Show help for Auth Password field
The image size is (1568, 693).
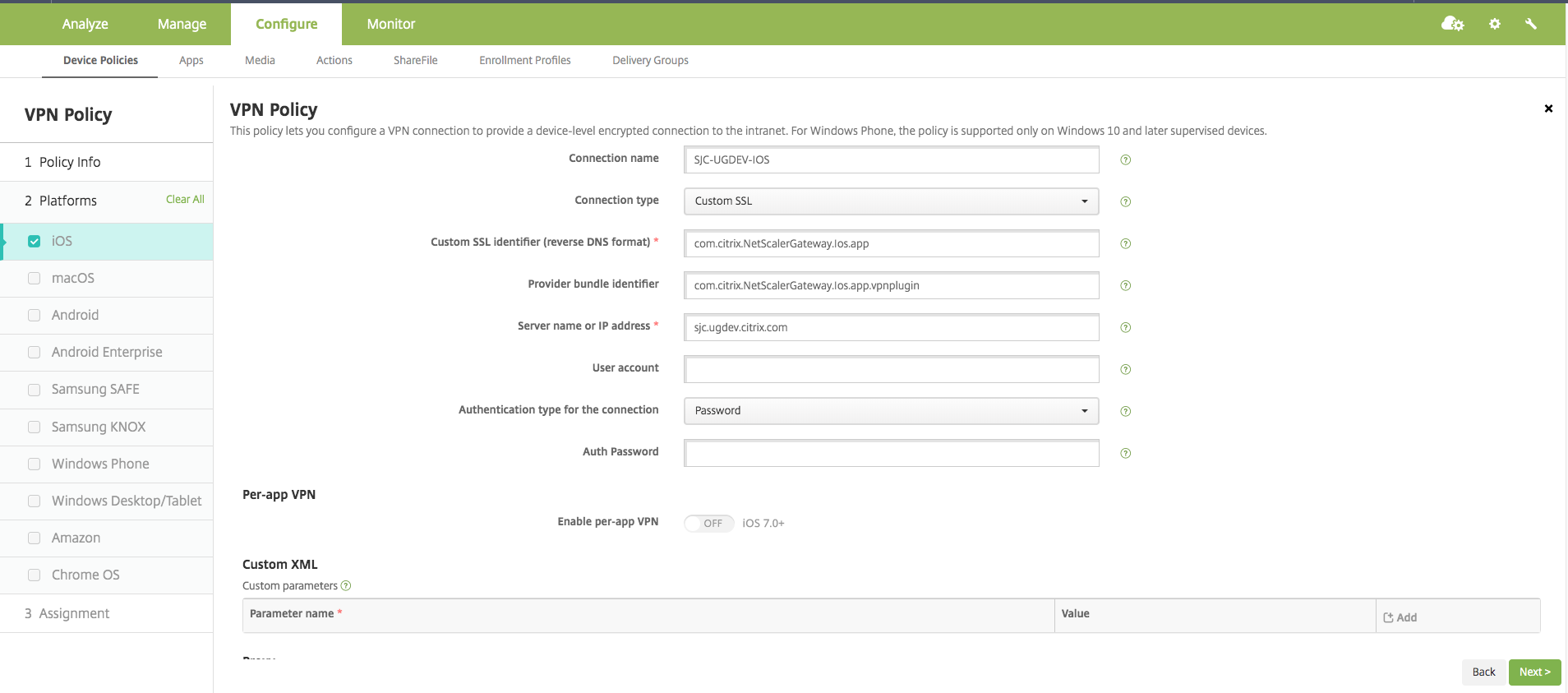pyautogui.click(x=1125, y=453)
